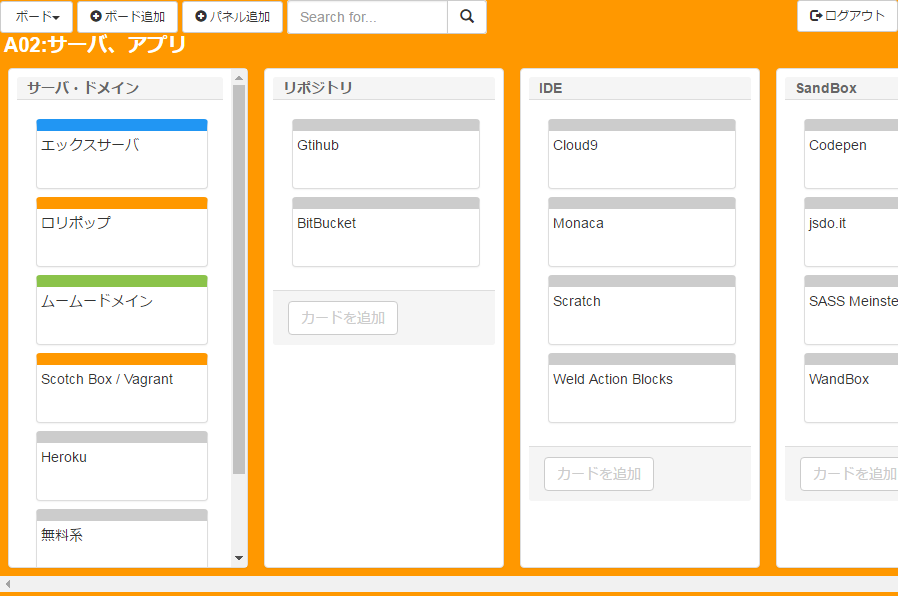Open the jsdo.it card

(851, 232)
